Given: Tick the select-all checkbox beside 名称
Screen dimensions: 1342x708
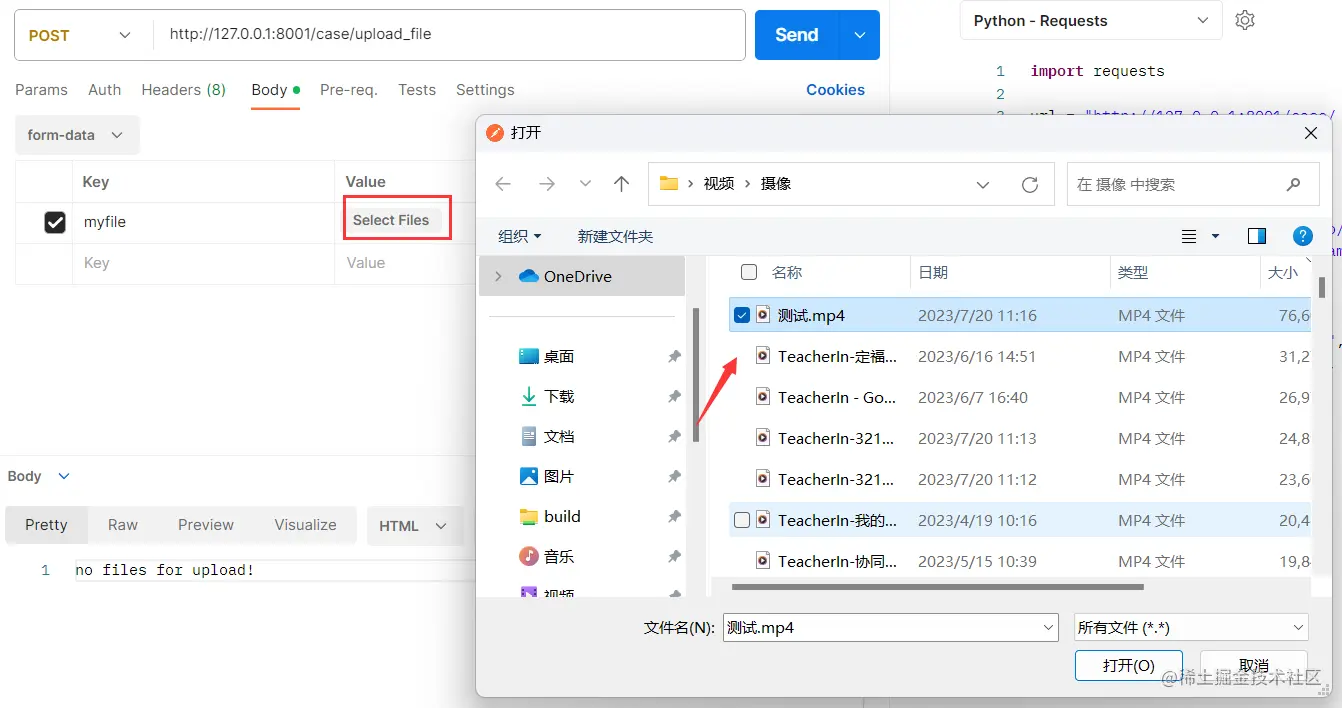Looking at the screenshot, I should point(748,271).
